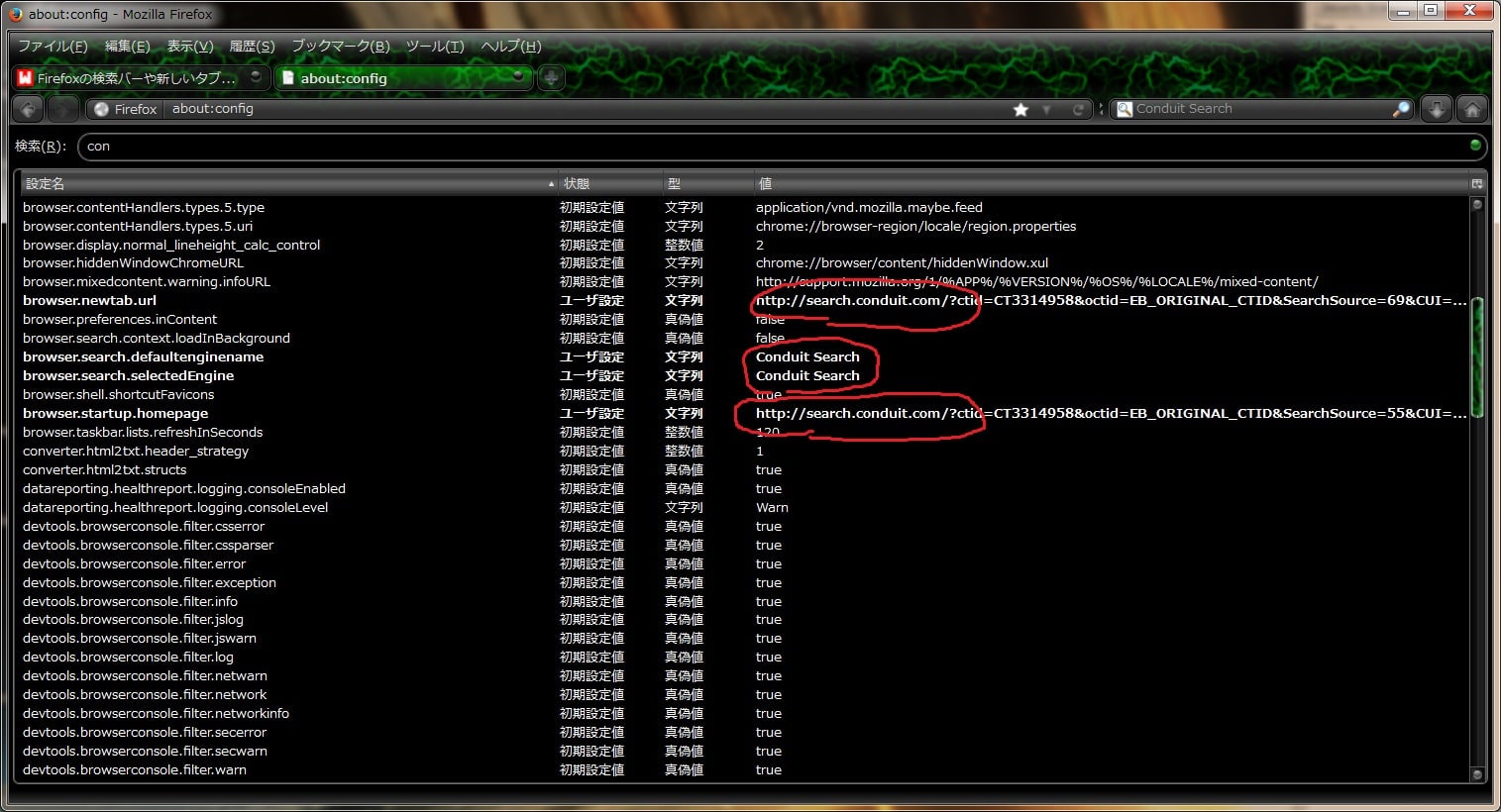Close the about:config tab

[517, 76]
